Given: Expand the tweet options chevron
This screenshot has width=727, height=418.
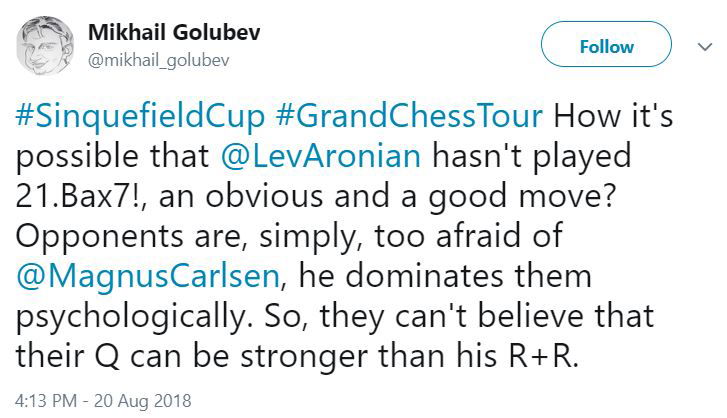Looking at the screenshot, I should coord(702,45).
